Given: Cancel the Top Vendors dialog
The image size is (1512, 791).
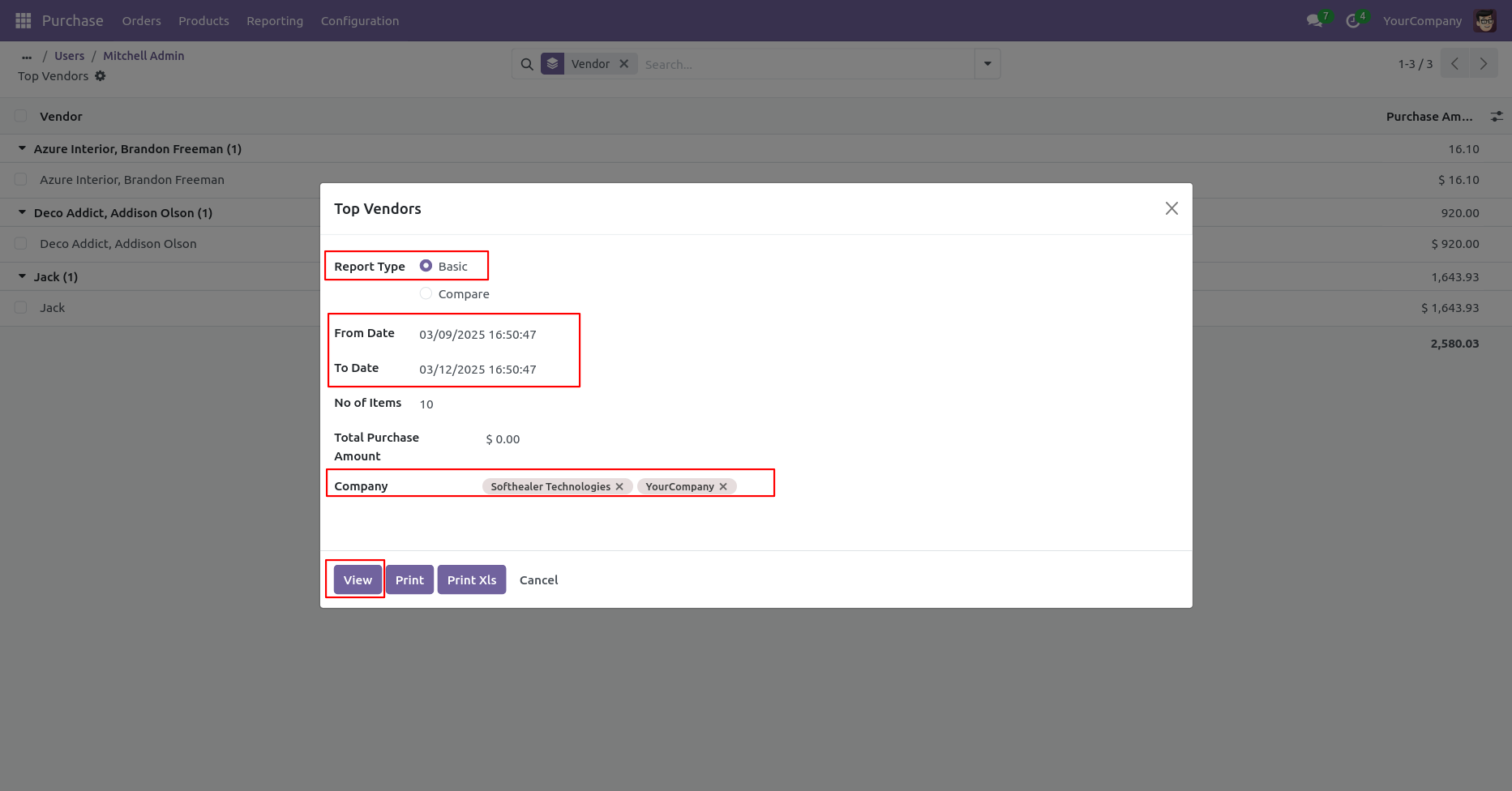Looking at the screenshot, I should (538, 579).
